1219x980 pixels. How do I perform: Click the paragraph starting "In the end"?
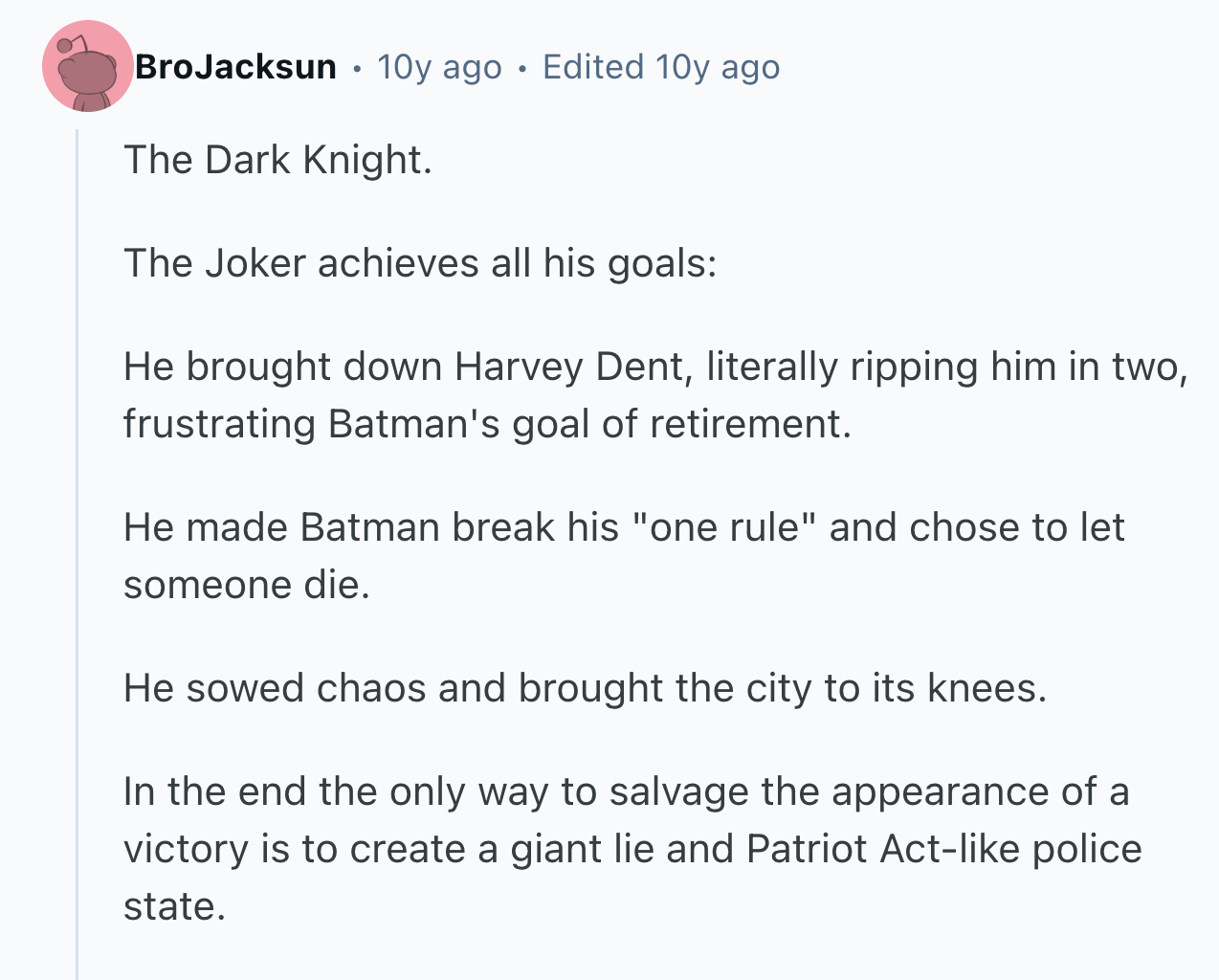pos(632,849)
